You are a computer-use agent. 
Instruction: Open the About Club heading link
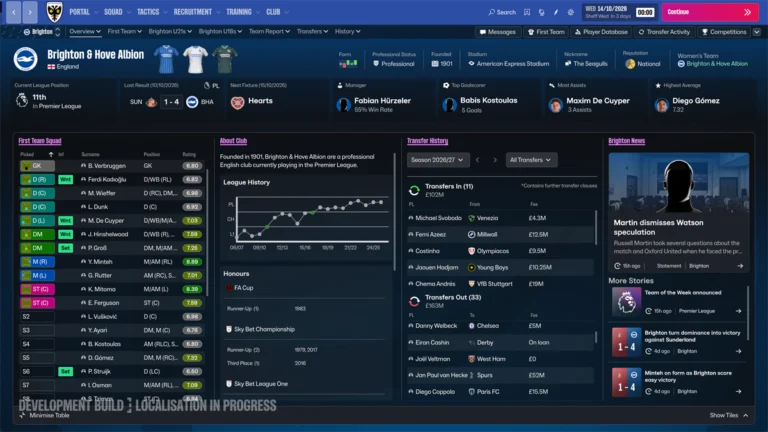233,141
